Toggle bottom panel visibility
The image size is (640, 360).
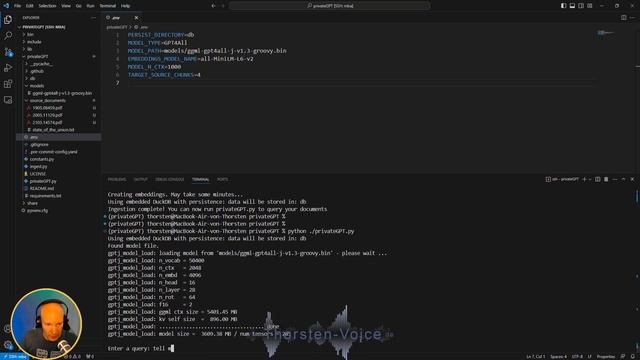pyautogui.click(x=572, y=6)
